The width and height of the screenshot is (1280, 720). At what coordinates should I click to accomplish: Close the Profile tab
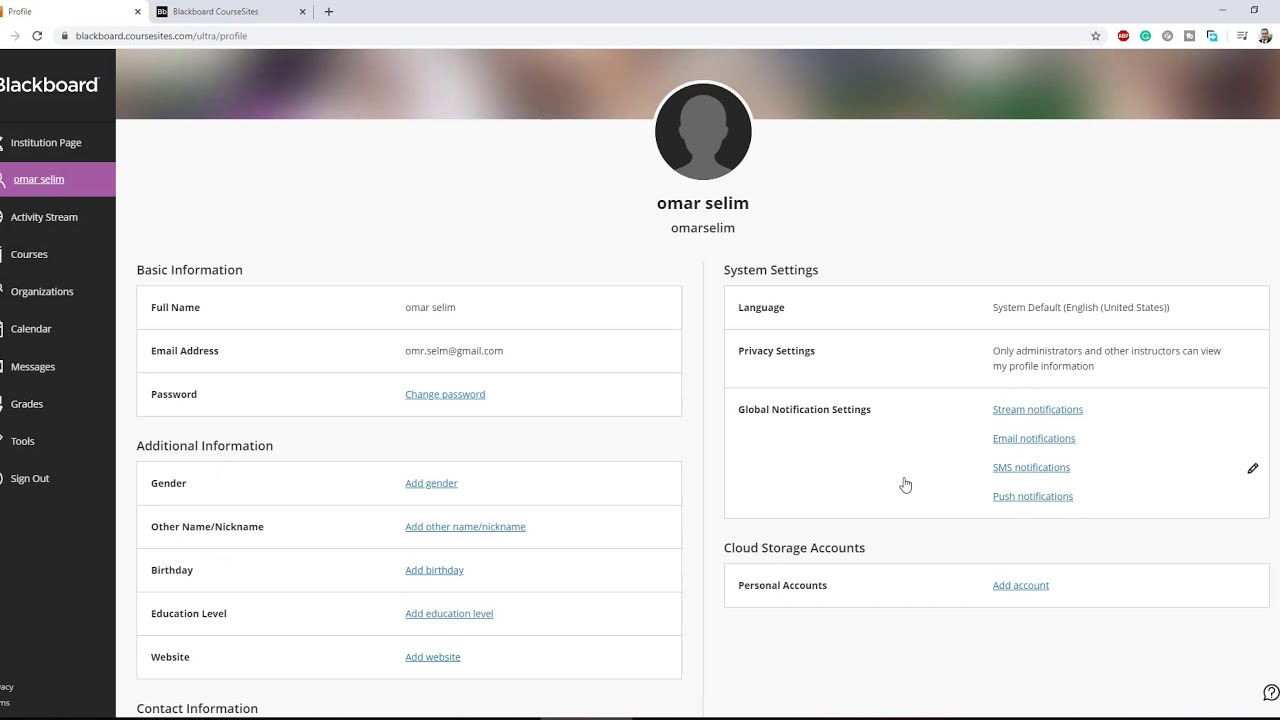(138, 12)
